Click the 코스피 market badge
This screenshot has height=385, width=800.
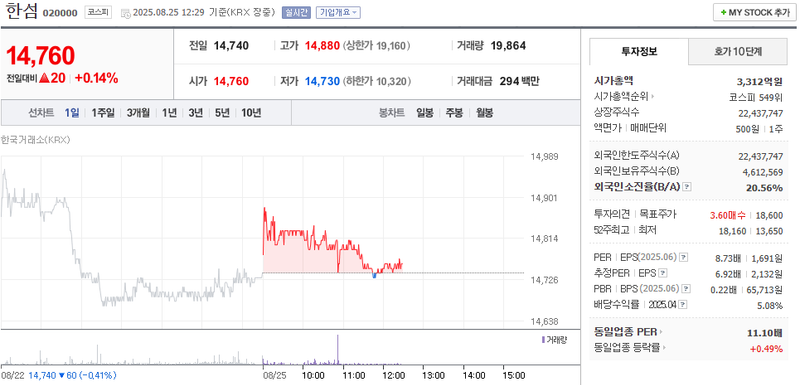(98, 13)
